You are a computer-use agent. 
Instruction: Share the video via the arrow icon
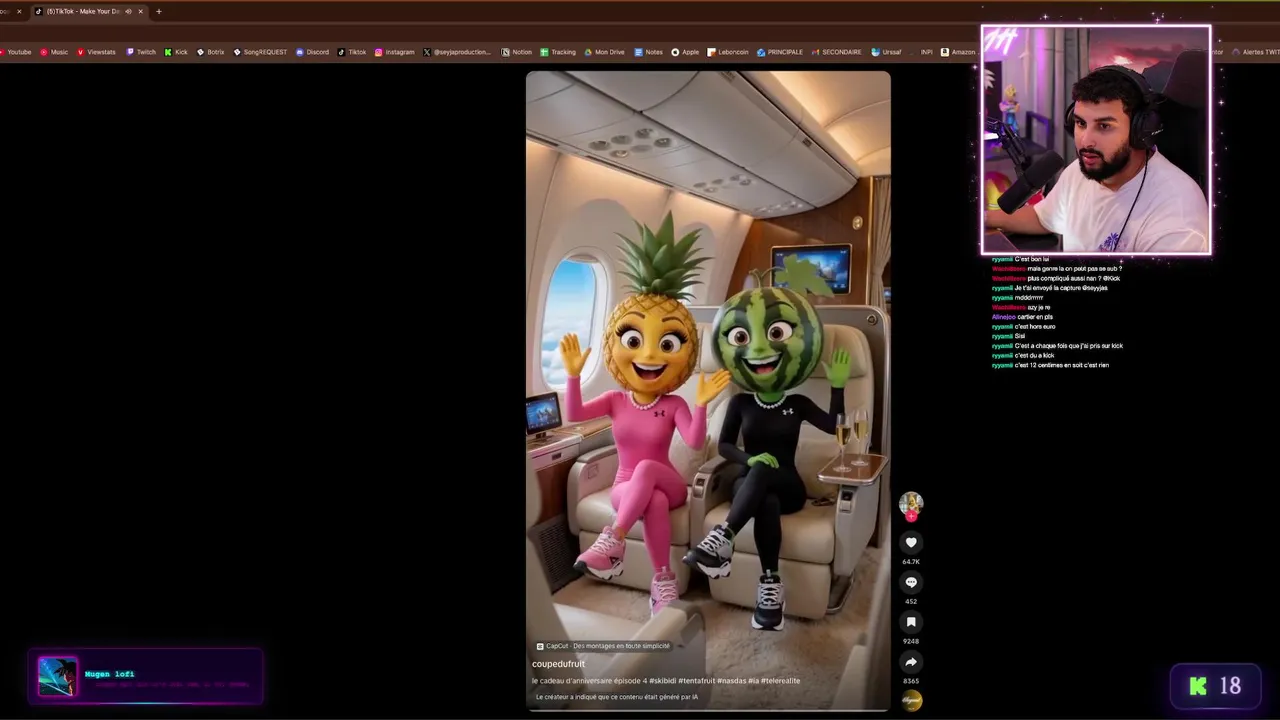[x=910, y=662]
